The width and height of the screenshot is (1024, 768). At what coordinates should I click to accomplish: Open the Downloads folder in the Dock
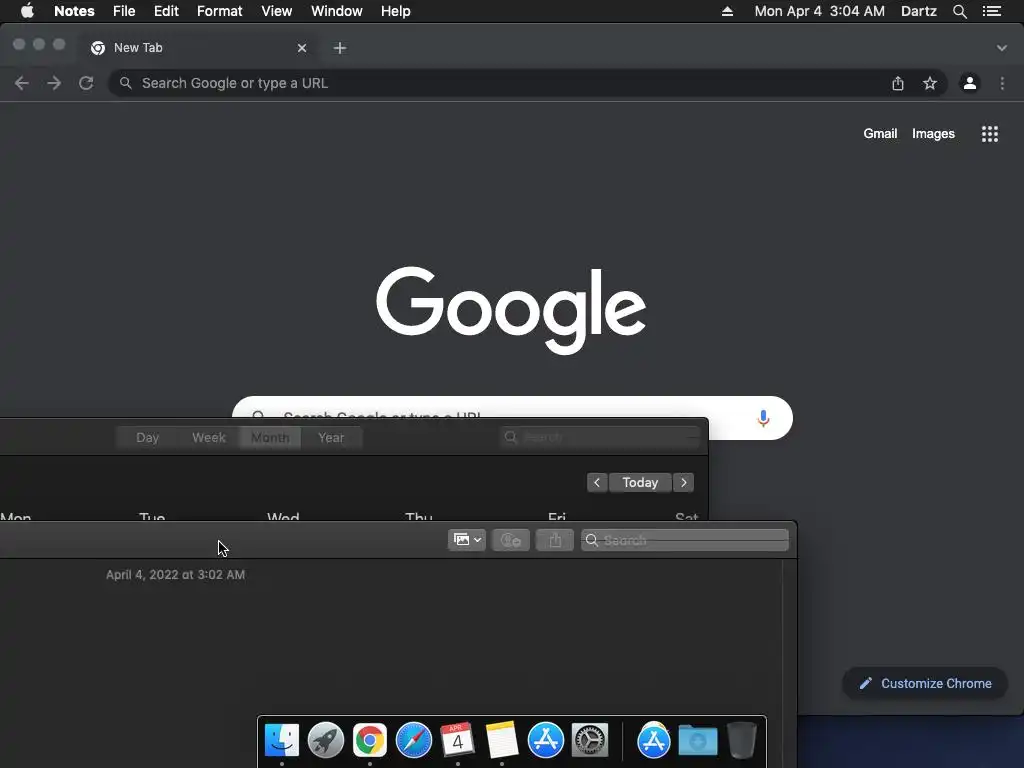[x=697, y=741]
